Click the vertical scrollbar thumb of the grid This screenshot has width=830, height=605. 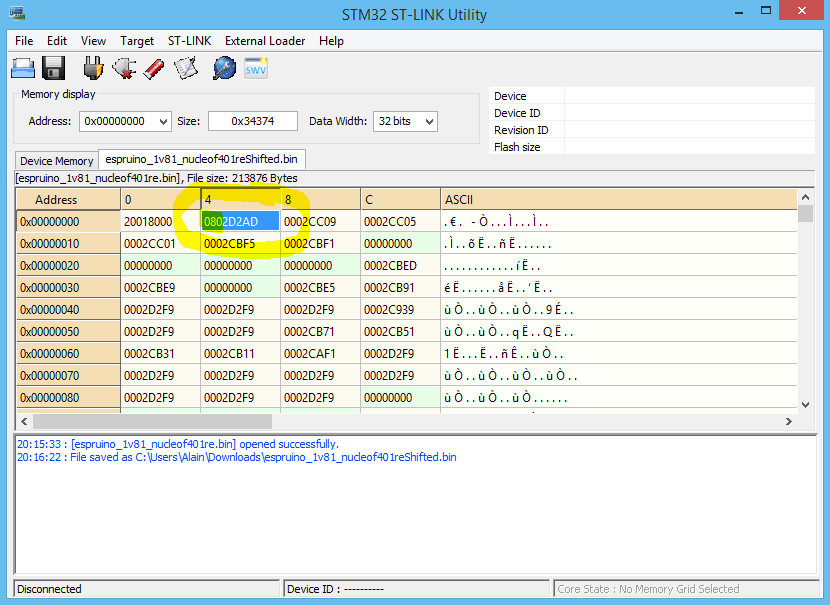pos(806,214)
